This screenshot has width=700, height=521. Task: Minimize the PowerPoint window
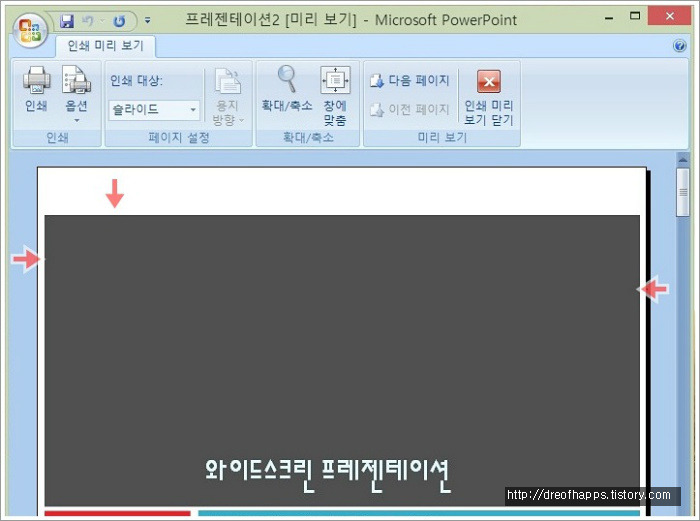pos(609,18)
